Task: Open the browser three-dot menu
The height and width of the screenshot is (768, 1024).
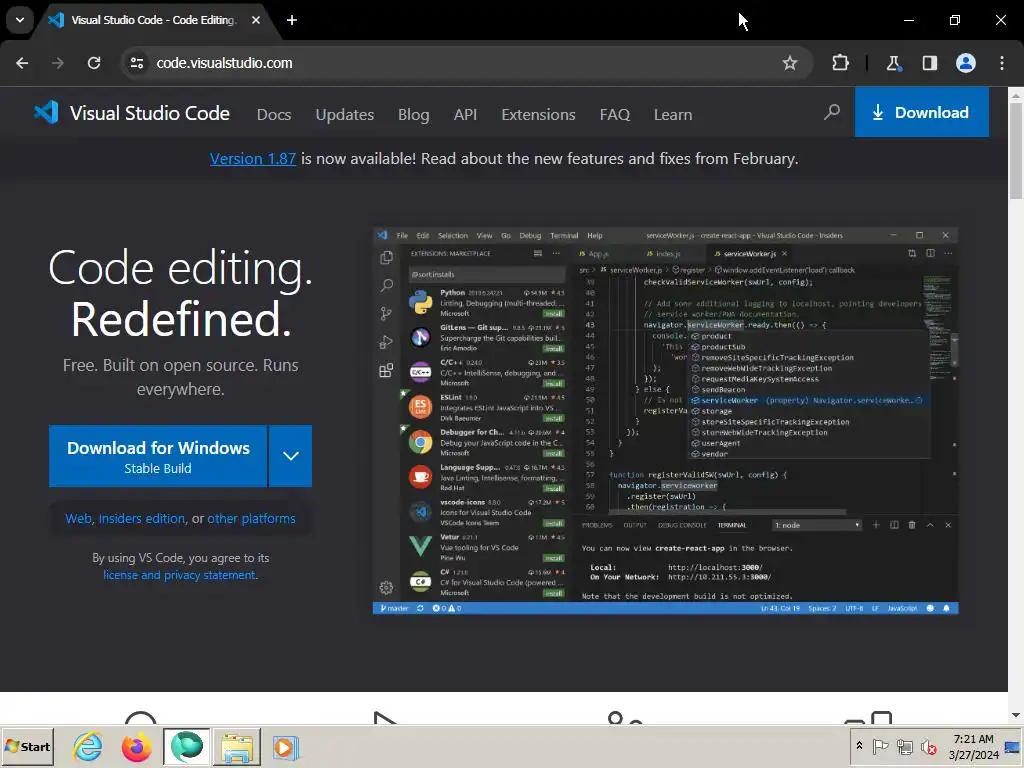Action: point(1002,63)
